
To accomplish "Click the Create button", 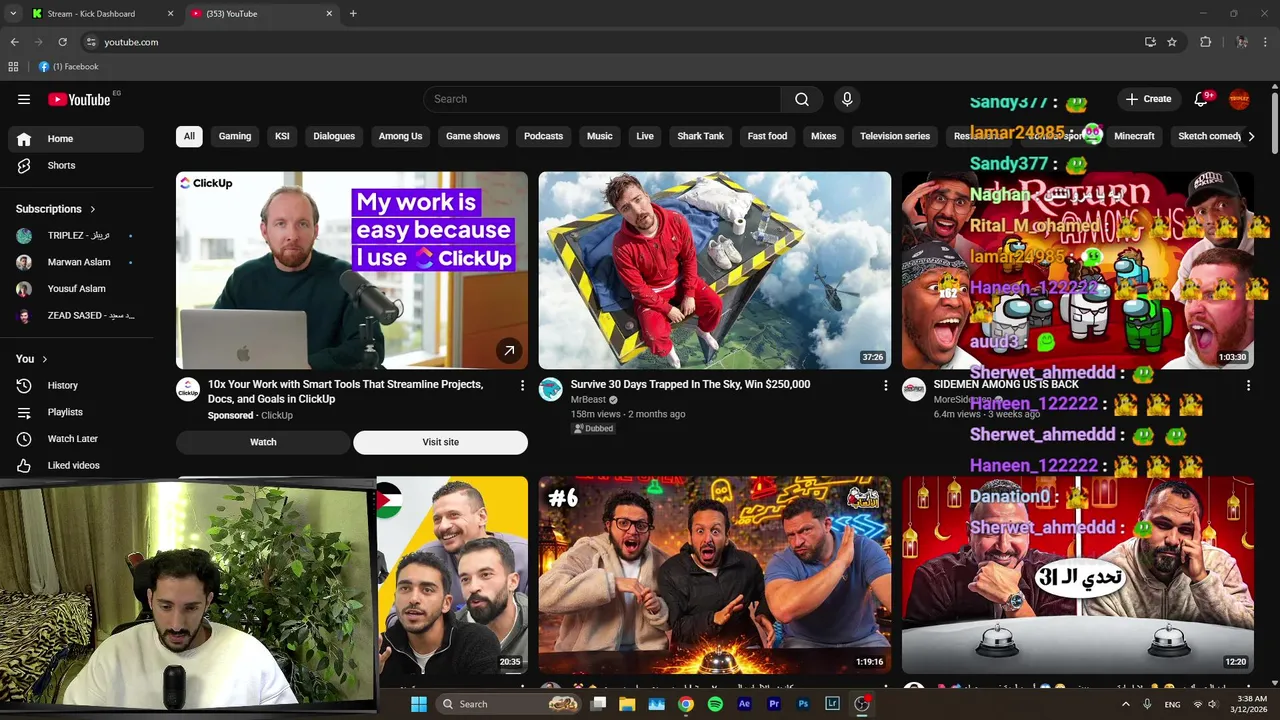I will (1148, 99).
